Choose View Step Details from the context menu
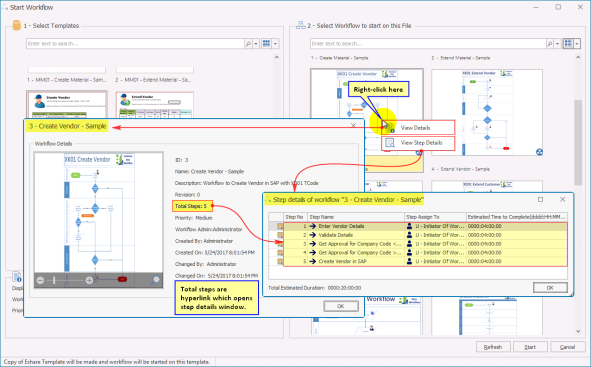This screenshot has width=591, height=367. pos(418,143)
